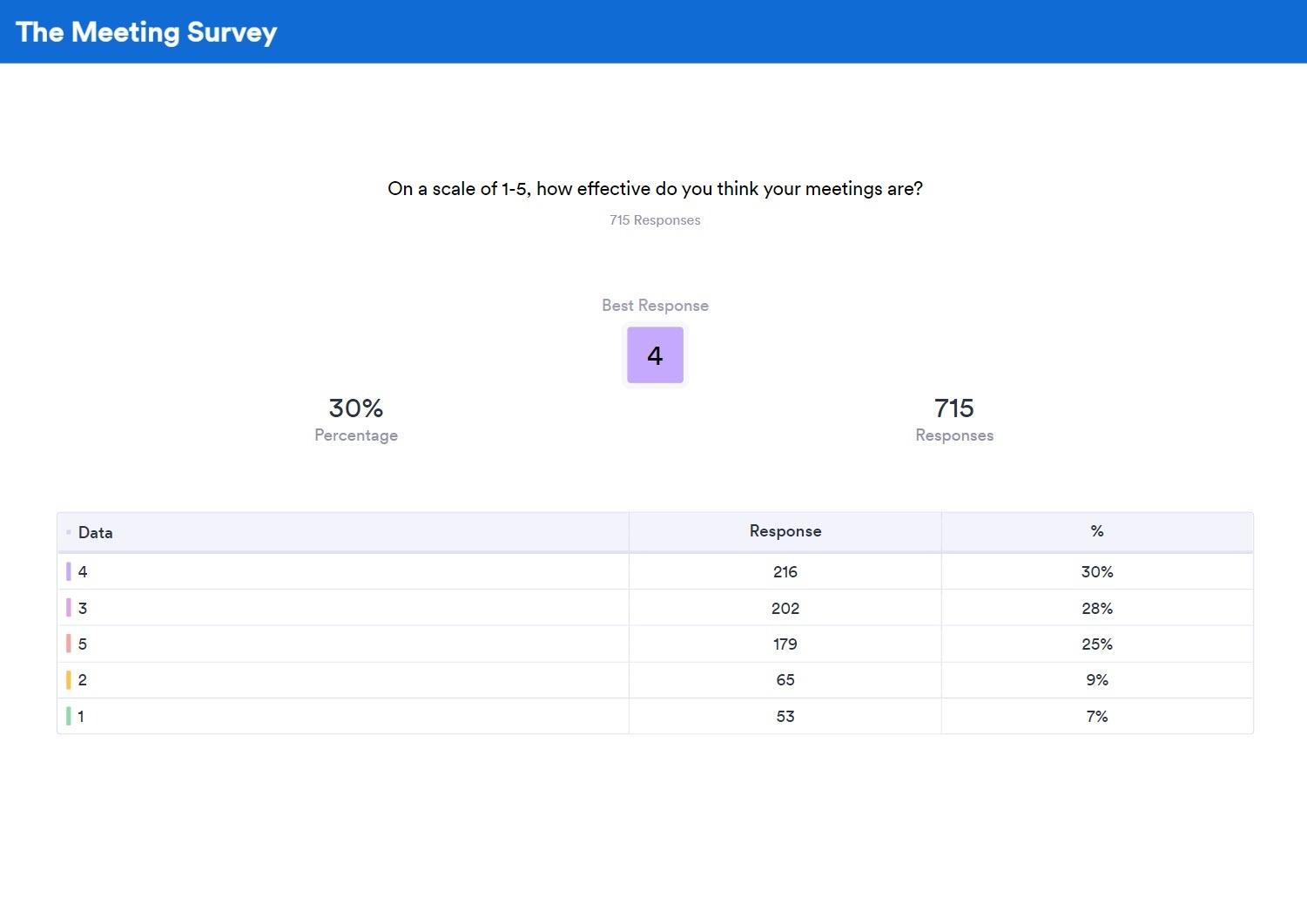Click the red color bar for rating 5
The height and width of the screenshot is (924, 1307).
pyautogui.click(x=69, y=644)
